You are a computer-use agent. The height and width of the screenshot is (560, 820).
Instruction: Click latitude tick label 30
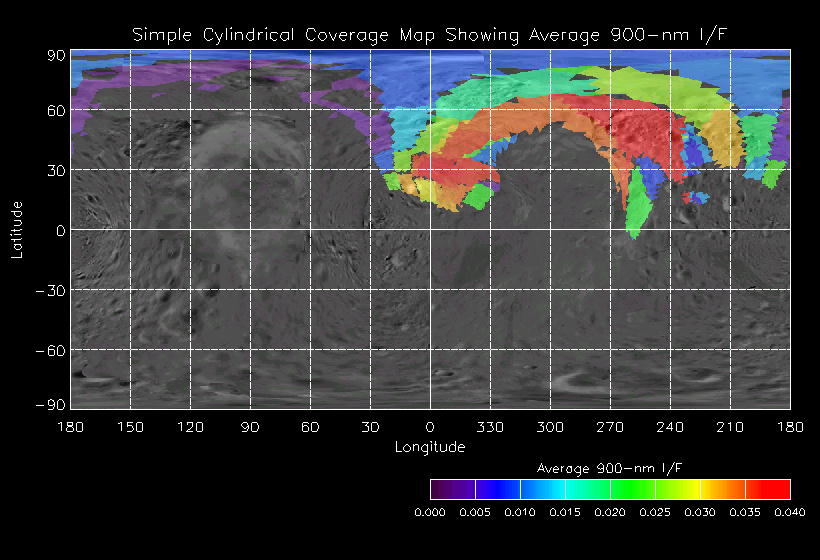(56, 170)
